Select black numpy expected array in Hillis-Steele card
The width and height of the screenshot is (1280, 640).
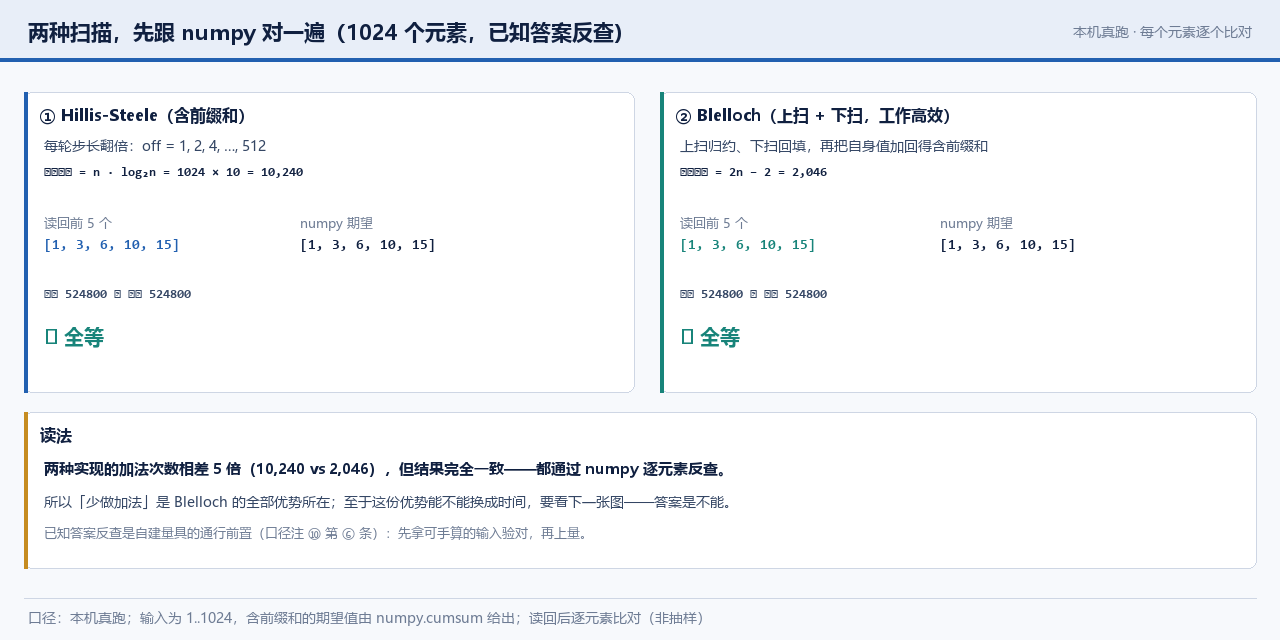[x=368, y=245]
